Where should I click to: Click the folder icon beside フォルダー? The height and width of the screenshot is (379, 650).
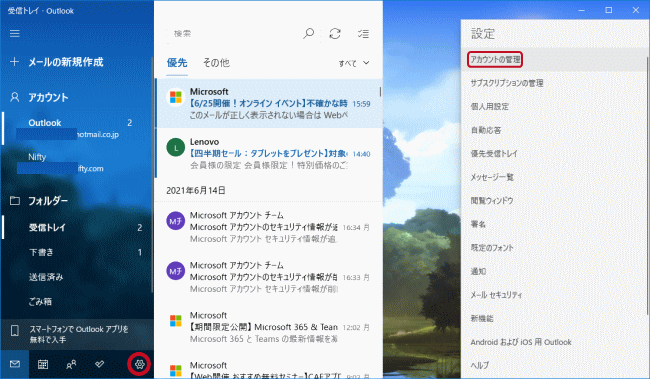tap(15, 201)
